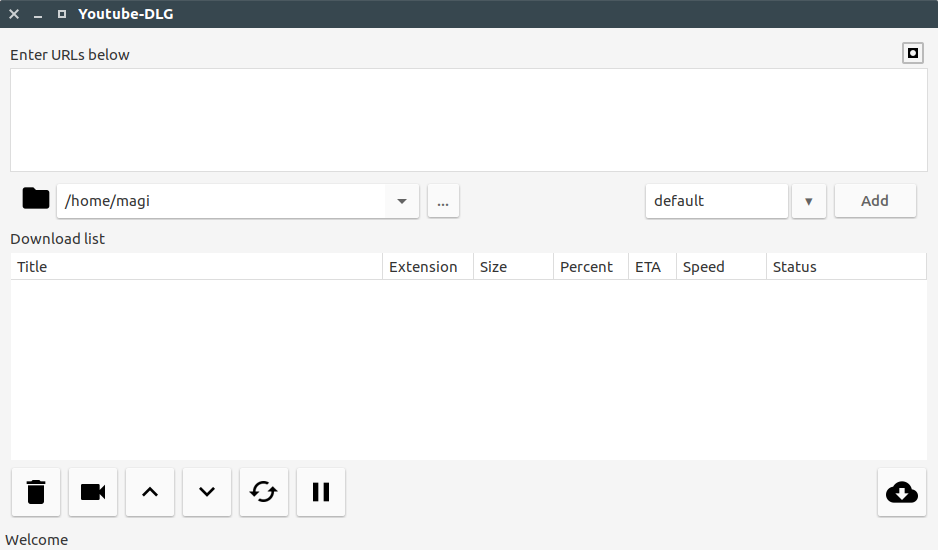Click the trash delete button
938x550 pixels.
[x=36, y=492]
